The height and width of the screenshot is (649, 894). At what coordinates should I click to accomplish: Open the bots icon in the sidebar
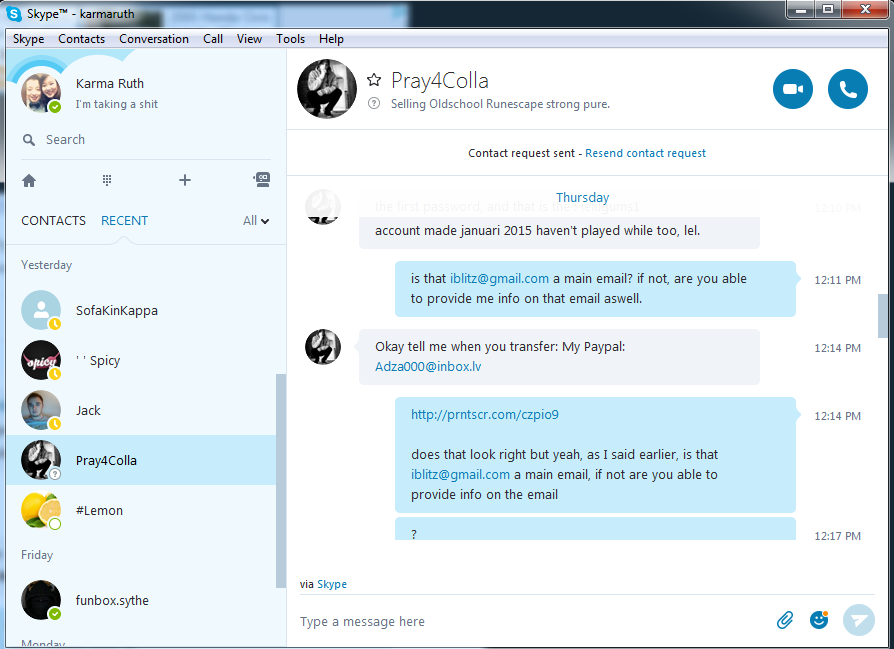262,180
